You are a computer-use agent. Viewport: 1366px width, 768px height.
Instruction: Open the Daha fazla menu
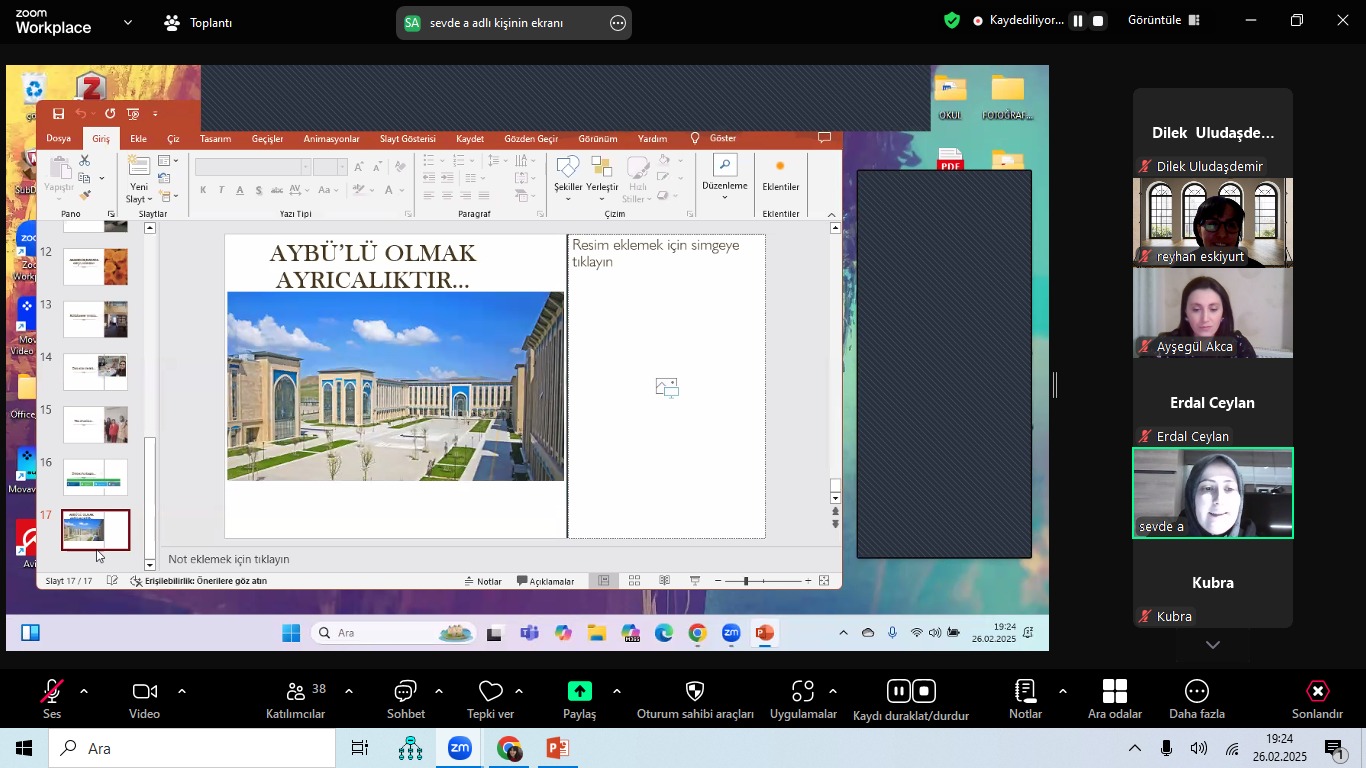[x=1196, y=700]
